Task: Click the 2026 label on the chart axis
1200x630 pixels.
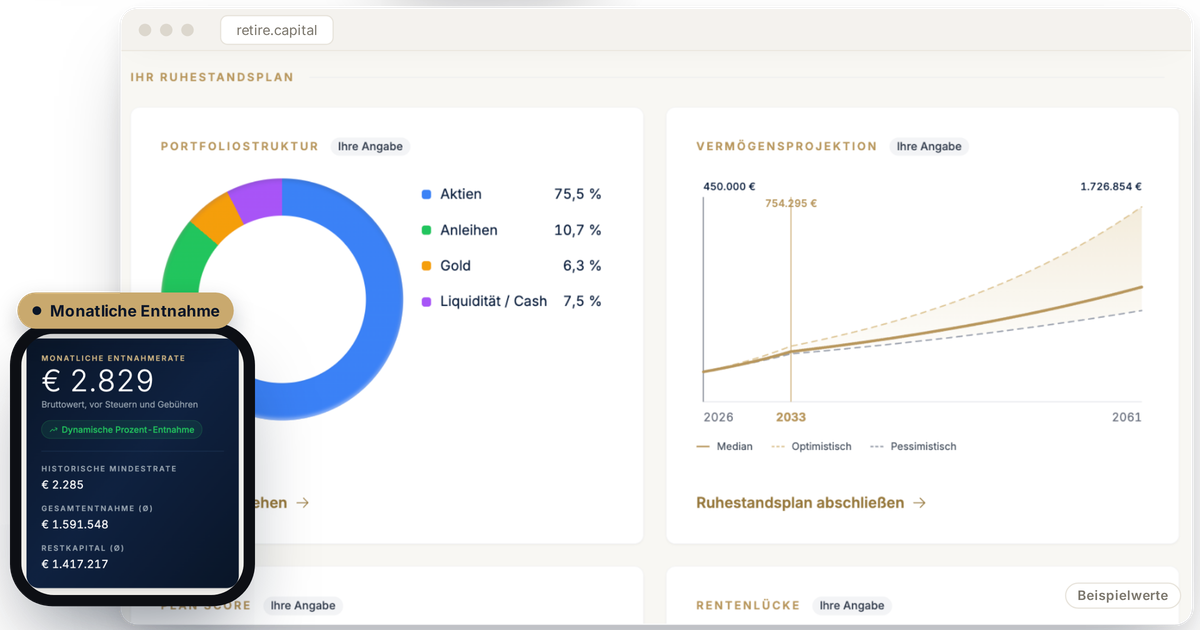Action: point(718,417)
